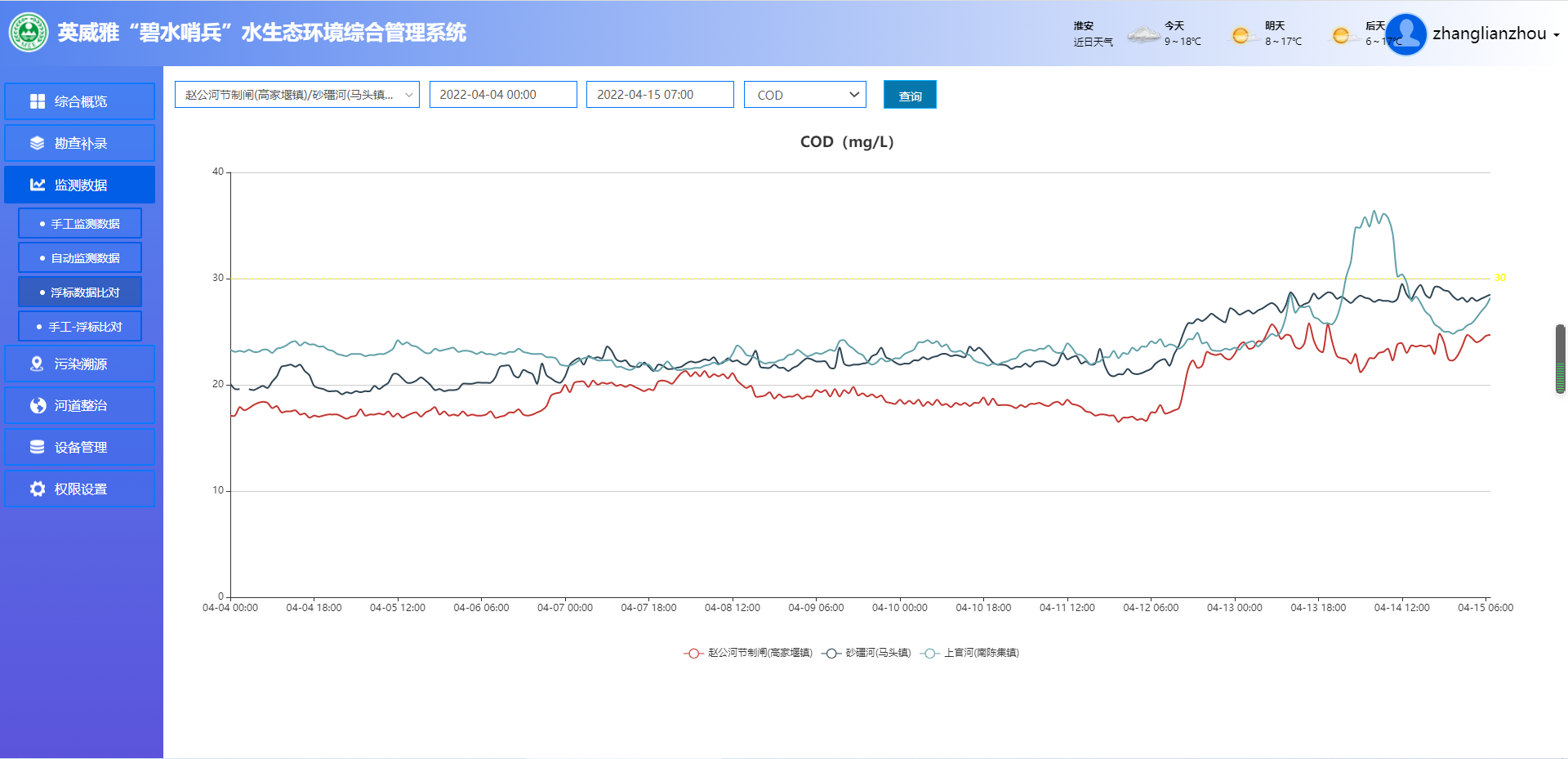Click the 勘查补录 layers icon
The image size is (1568, 759).
coord(38,143)
